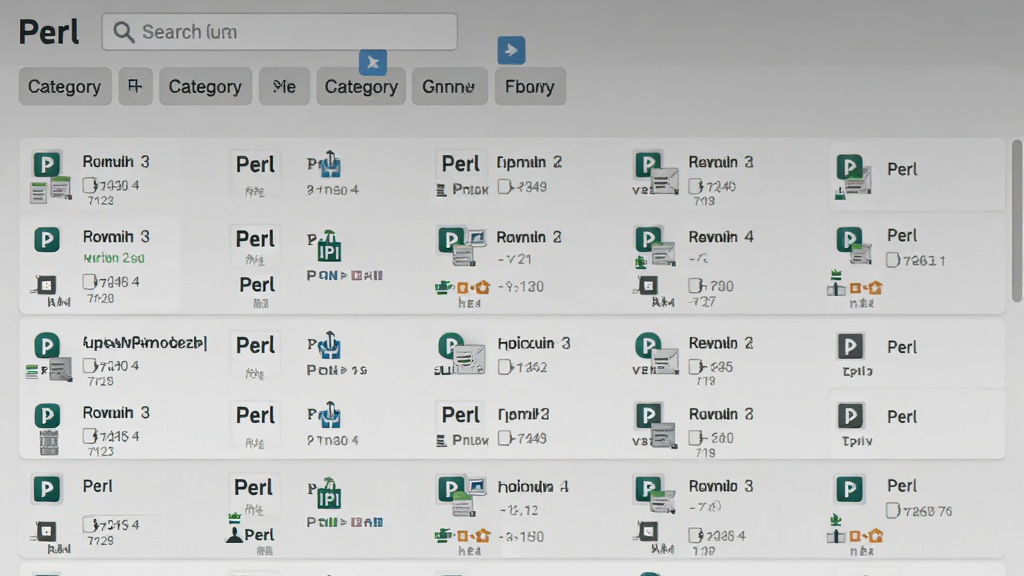Open the green P icon beside Romuih 3
1024x576 pixels.
47,165
